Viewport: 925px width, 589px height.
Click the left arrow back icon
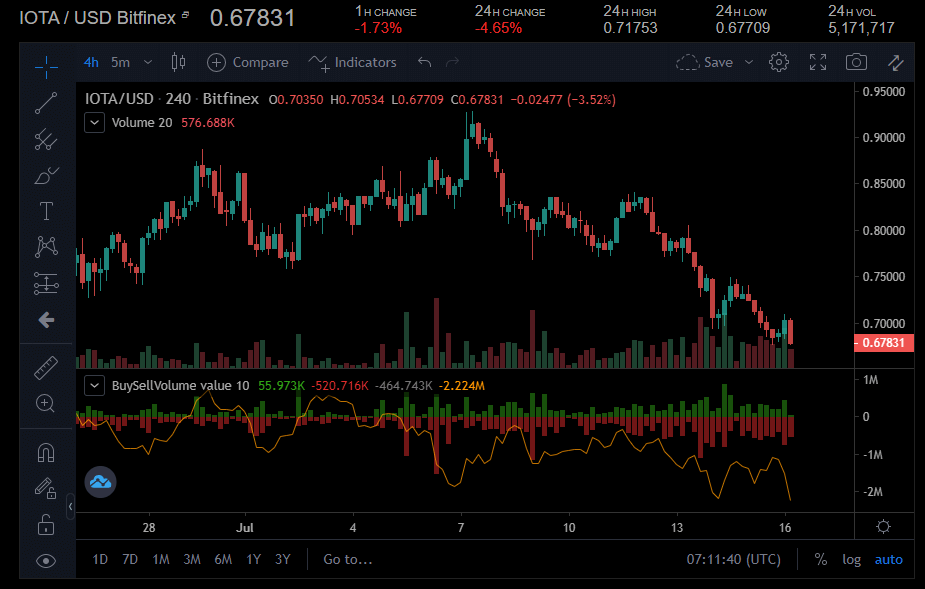pos(46,320)
